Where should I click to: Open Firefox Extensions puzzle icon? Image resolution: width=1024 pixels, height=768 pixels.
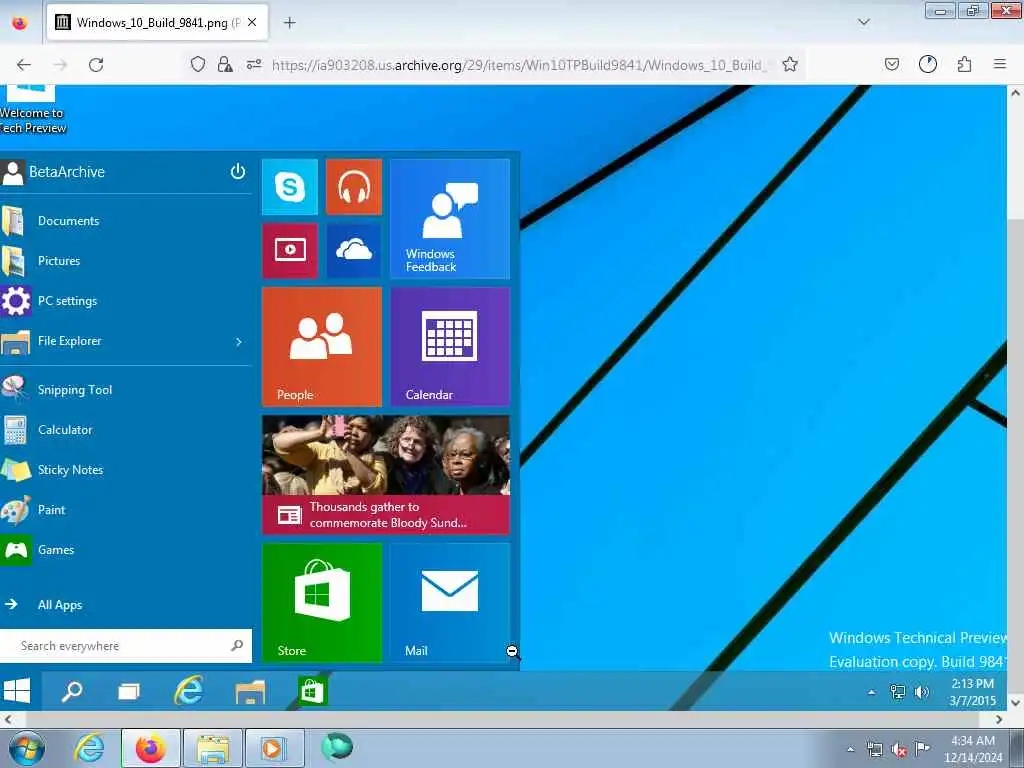point(965,64)
